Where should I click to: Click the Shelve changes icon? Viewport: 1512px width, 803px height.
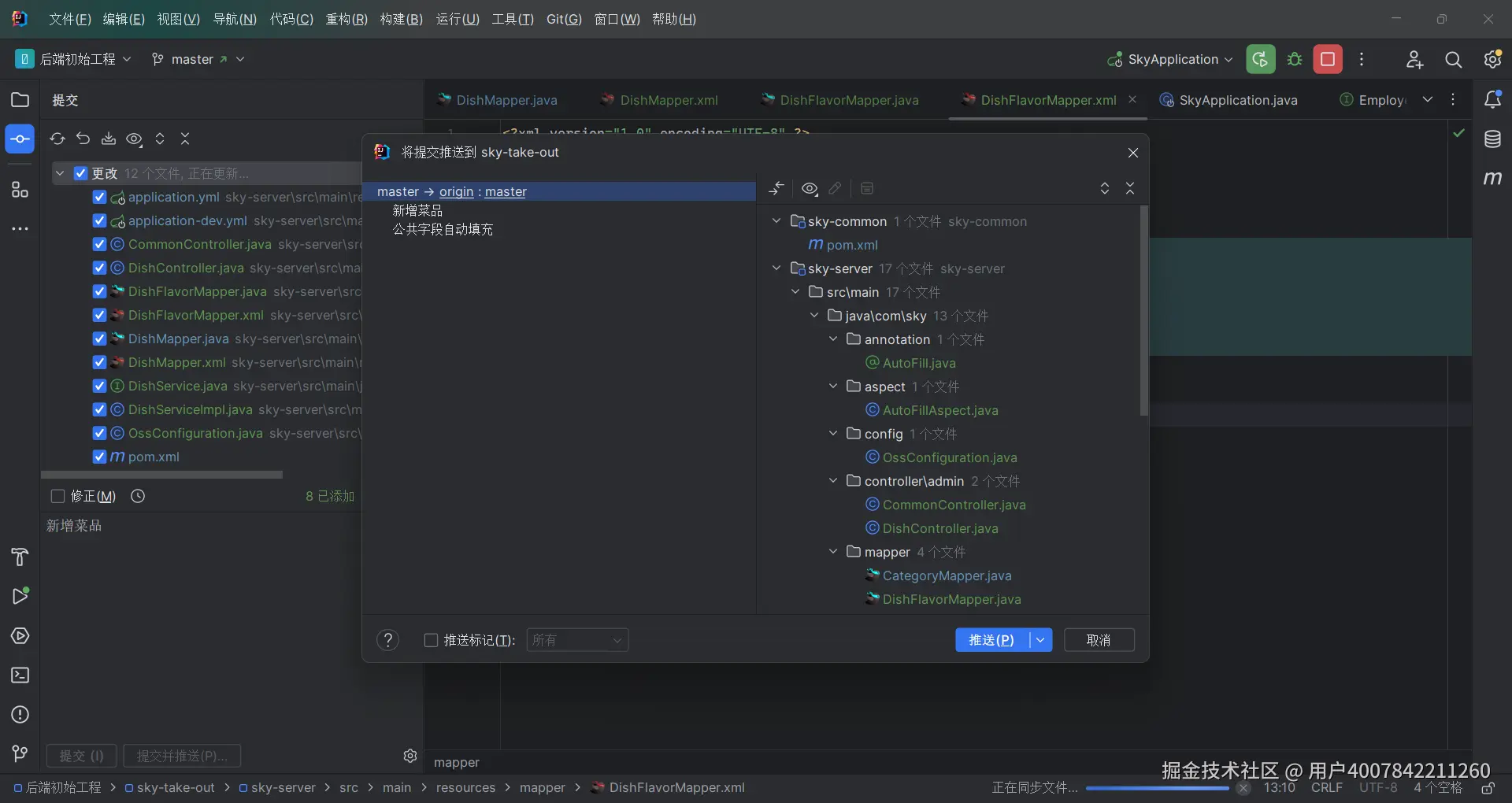point(109,139)
